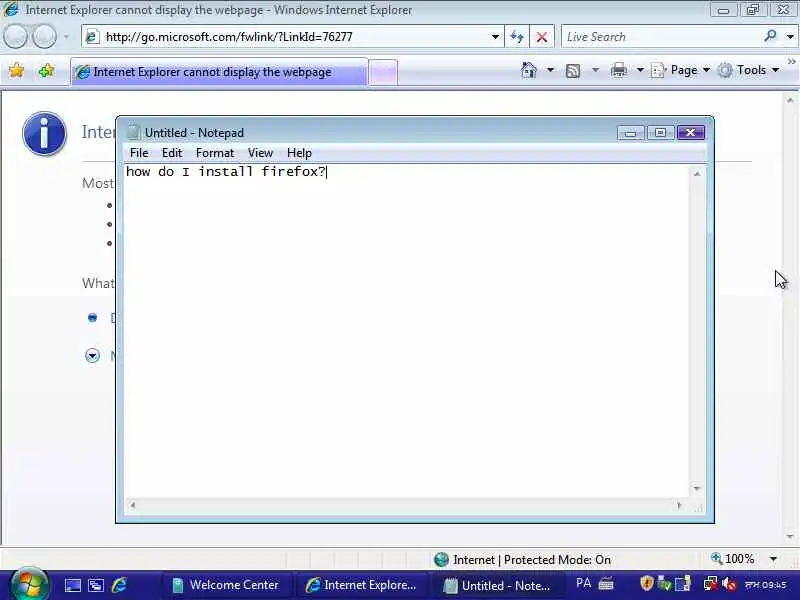Click the blue information icon on the page
This screenshot has width=800, height=600.
pos(44,134)
